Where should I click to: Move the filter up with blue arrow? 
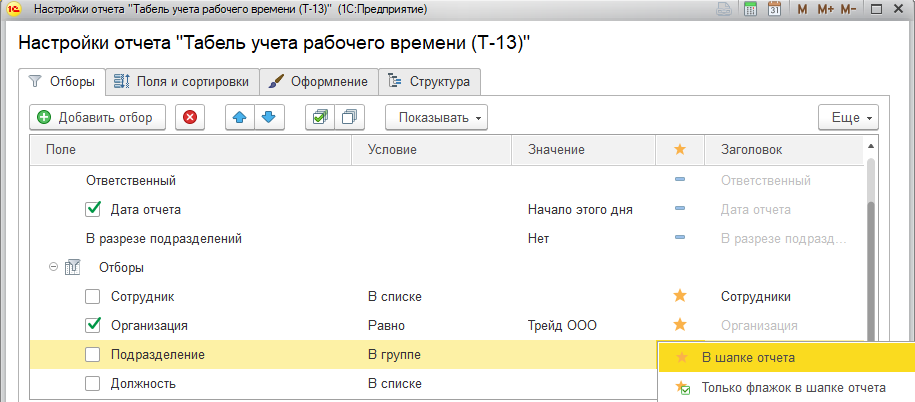pos(239,117)
